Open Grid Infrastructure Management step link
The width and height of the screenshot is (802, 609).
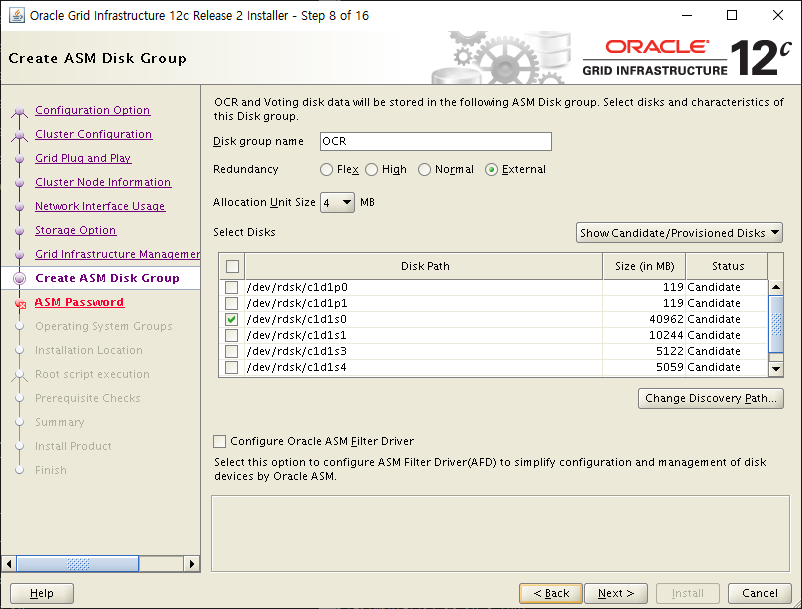(117, 254)
